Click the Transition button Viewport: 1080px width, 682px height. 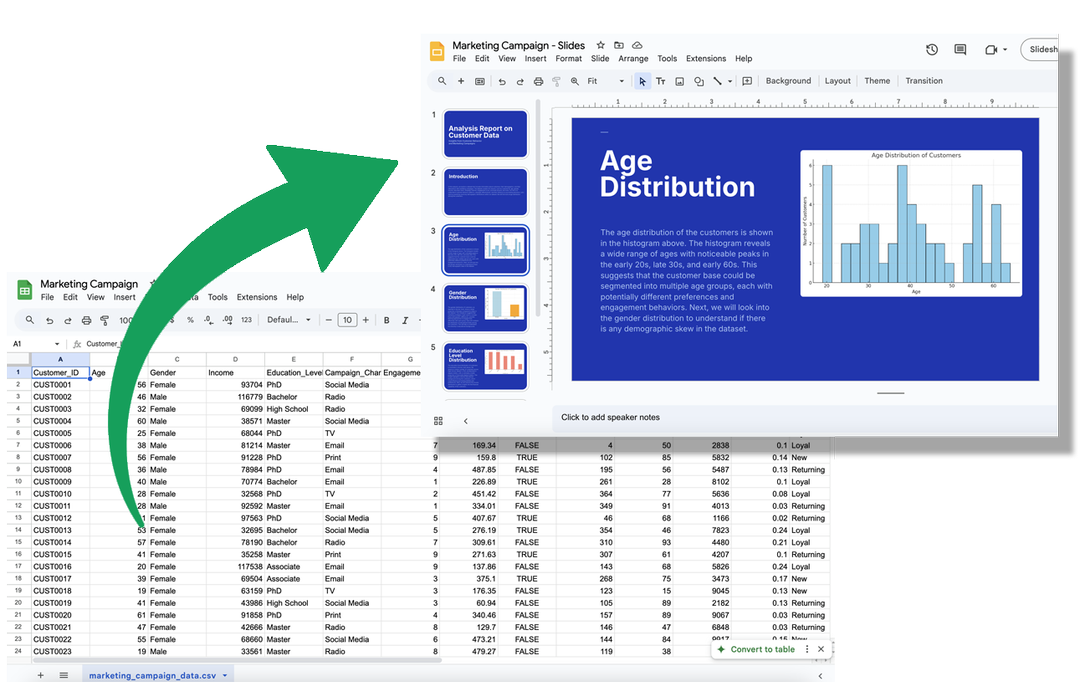(923, 81)
